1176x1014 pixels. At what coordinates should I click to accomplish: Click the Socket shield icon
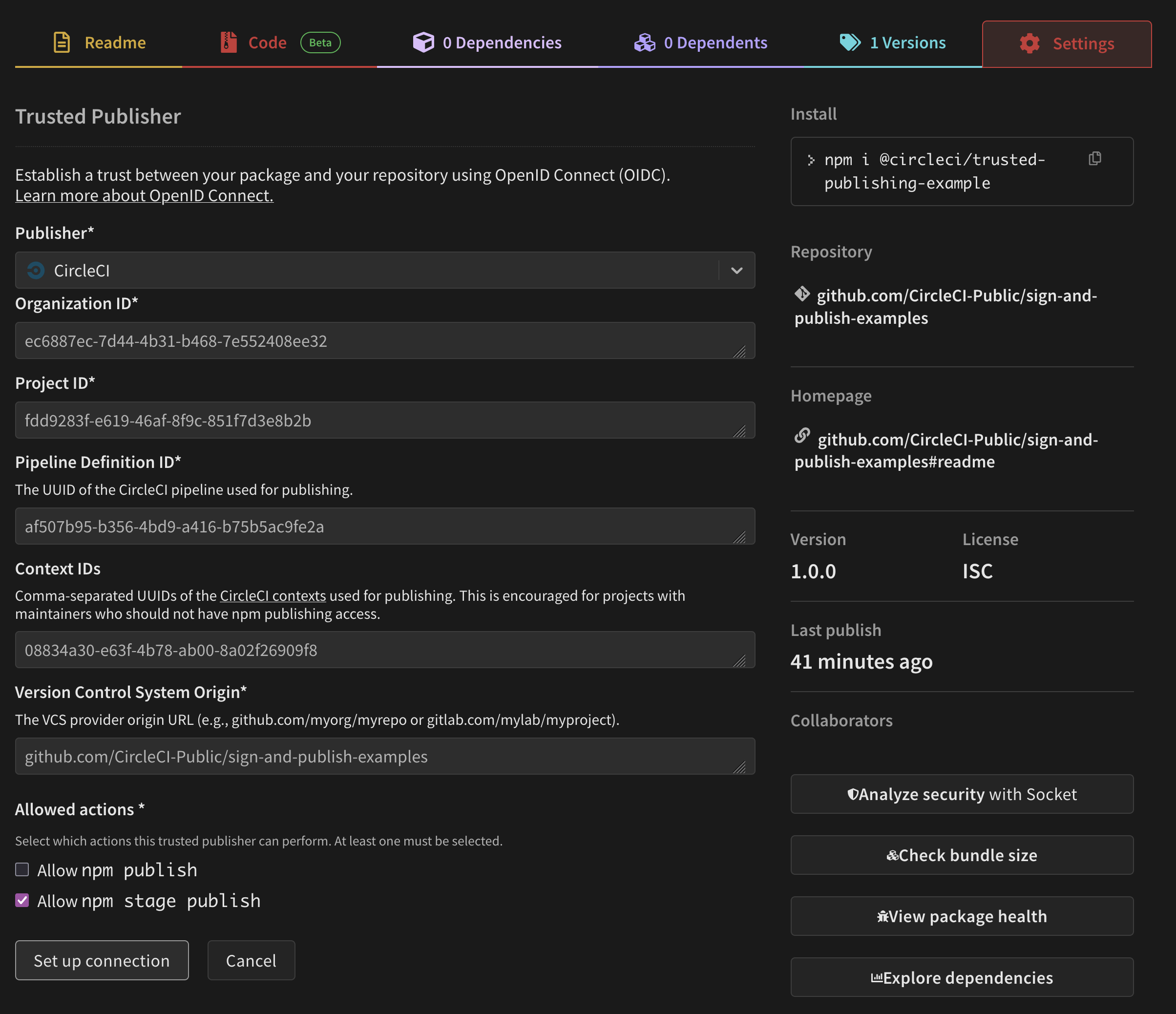(853, 794)
